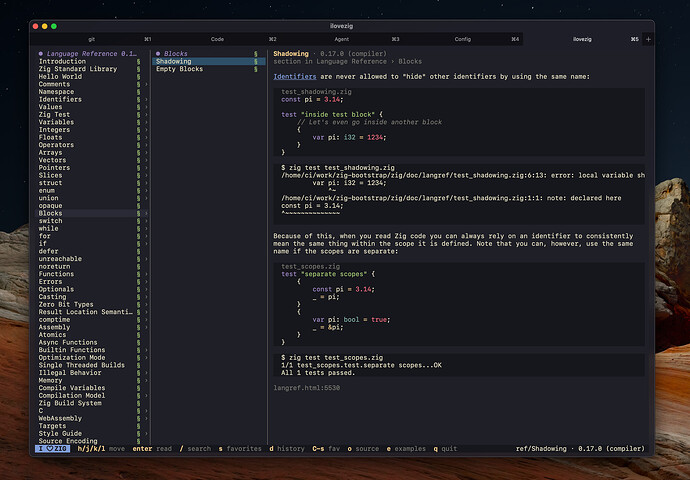Select the Empty Blocks row
The height and width of the screenshot is (480, 690).
209,69
